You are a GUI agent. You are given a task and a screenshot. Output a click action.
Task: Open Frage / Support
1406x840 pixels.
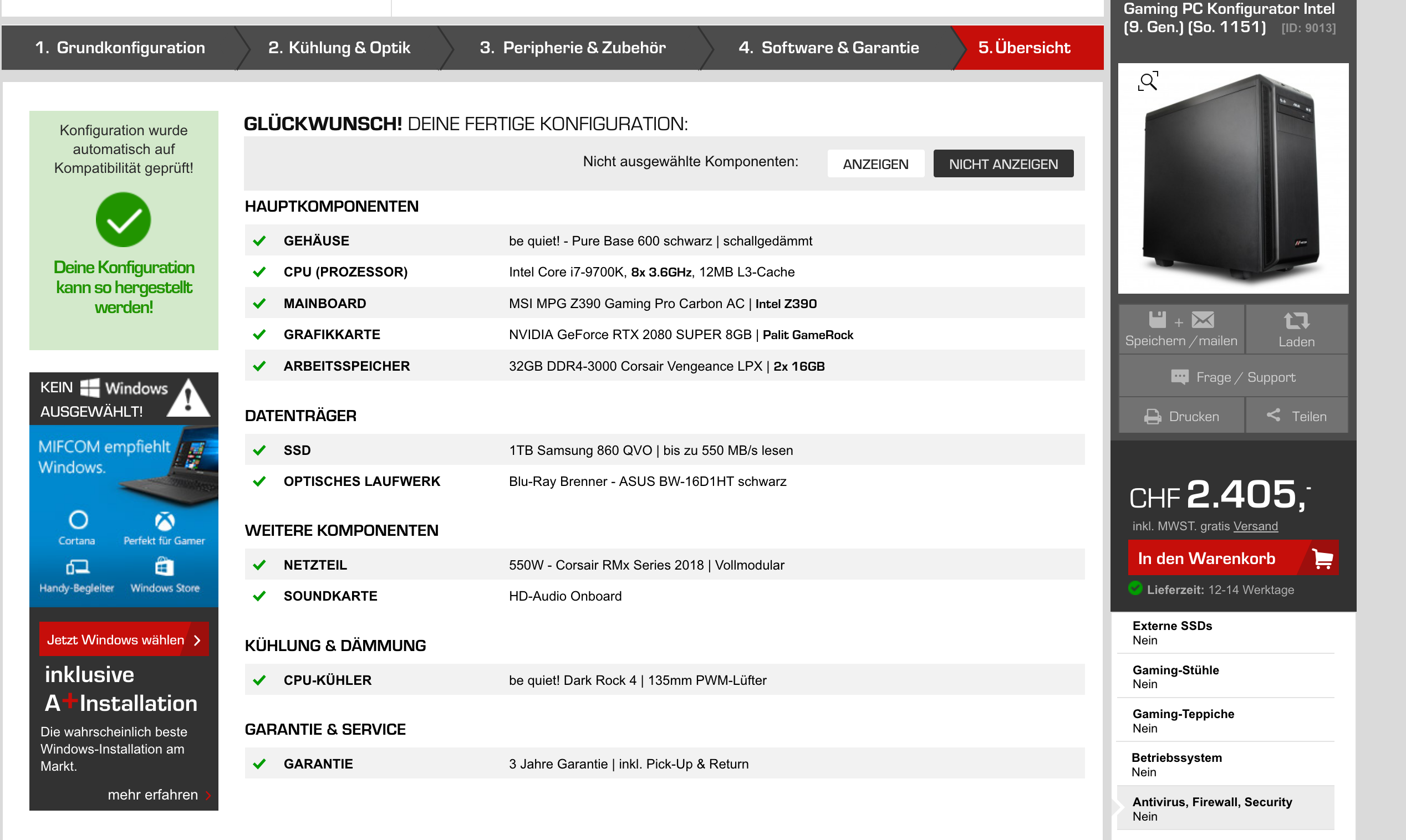[1232, 377]
